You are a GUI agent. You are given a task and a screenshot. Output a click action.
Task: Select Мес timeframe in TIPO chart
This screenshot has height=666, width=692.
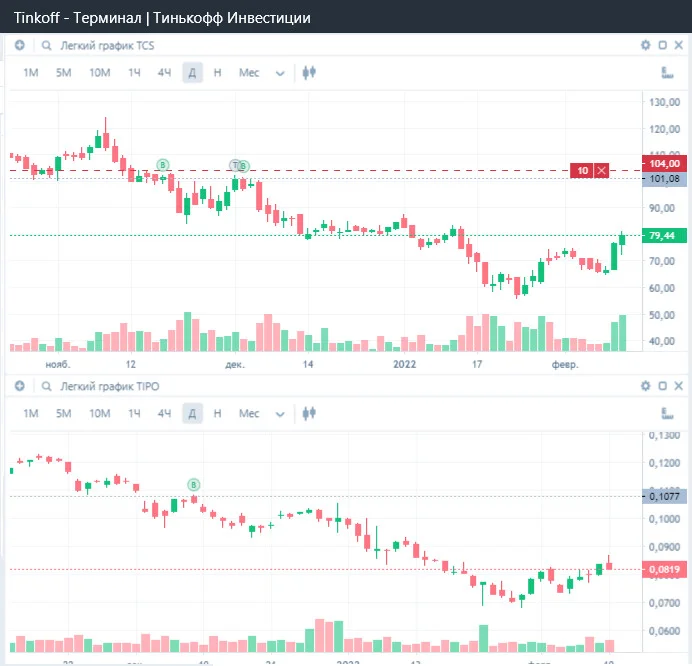click(x=249, y=414)
